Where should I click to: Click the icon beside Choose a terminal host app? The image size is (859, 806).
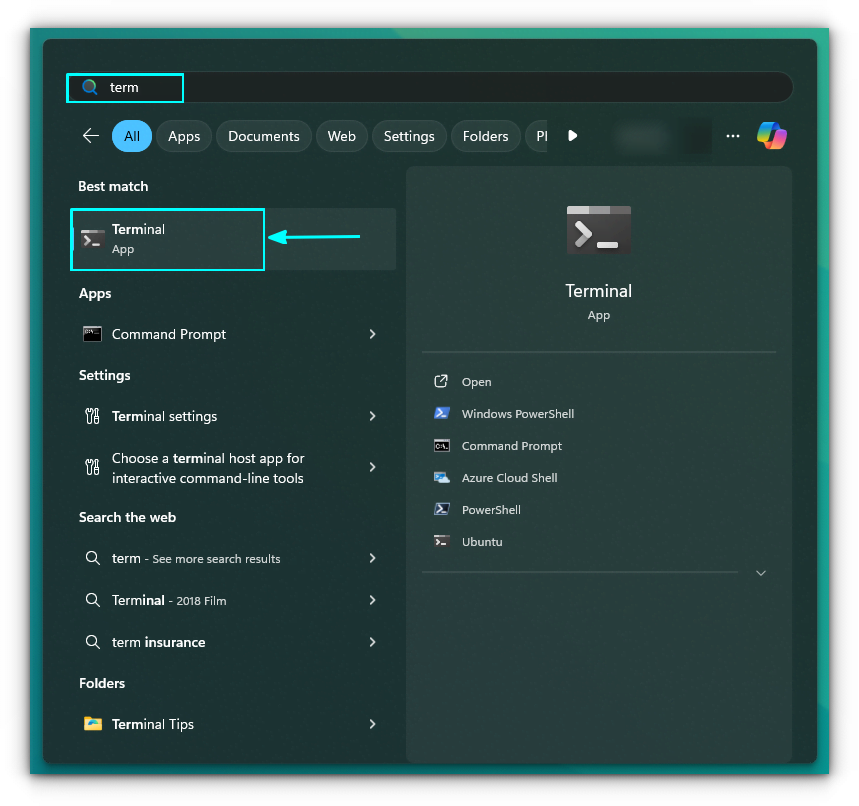(92, 467)
